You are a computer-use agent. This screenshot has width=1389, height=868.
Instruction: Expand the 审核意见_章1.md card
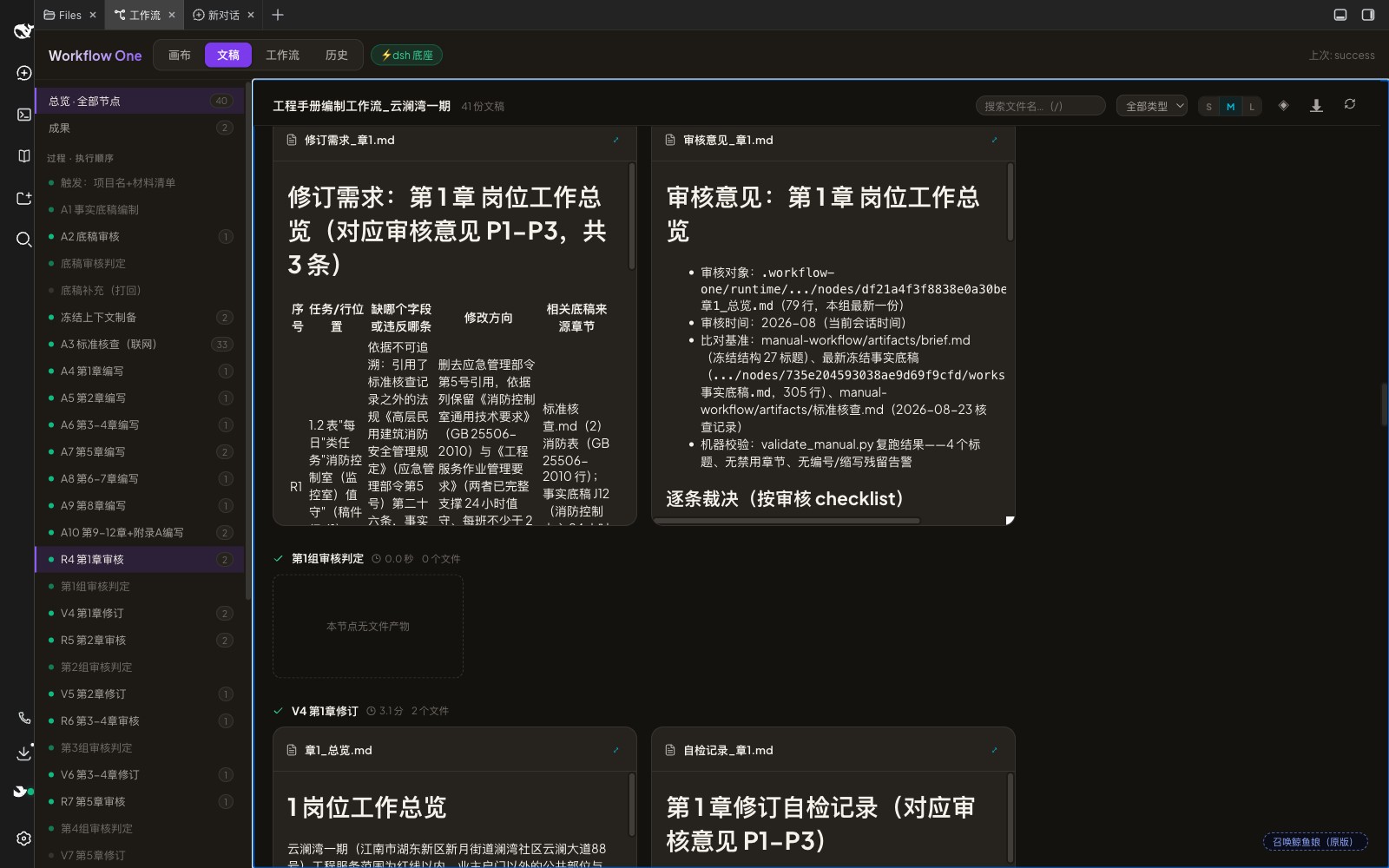(995, 140)
